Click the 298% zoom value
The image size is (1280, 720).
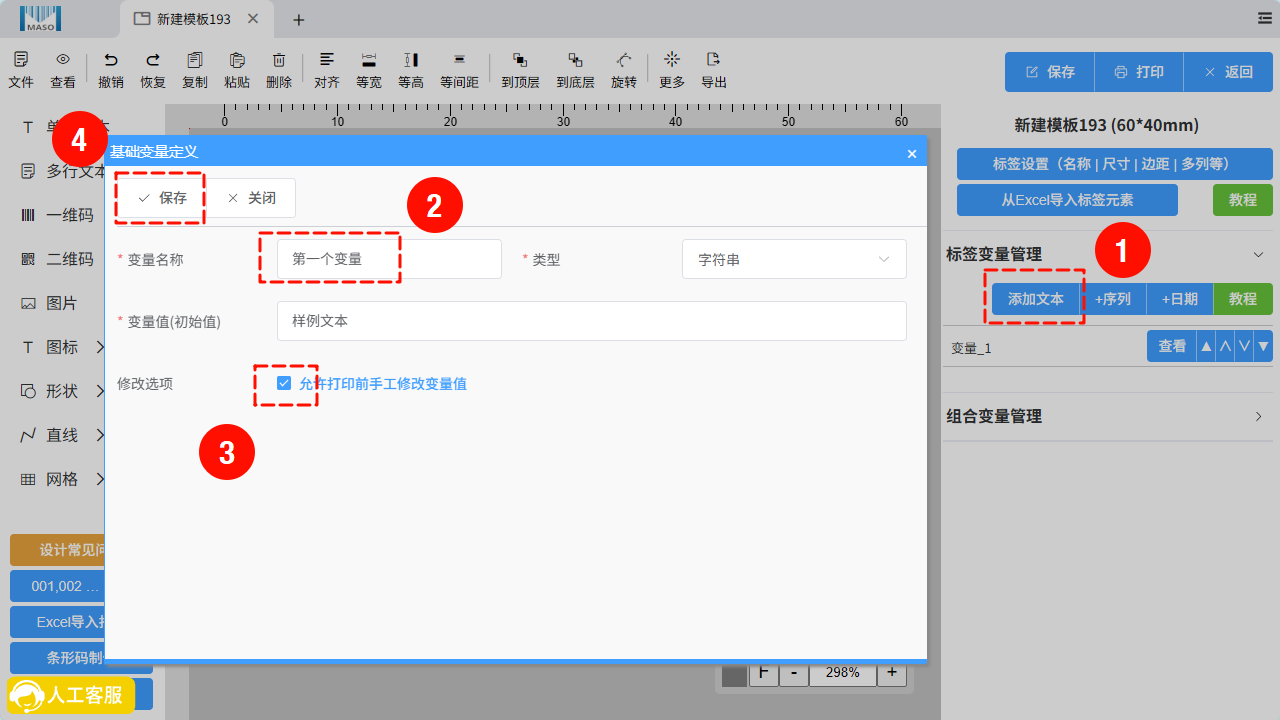843,672
